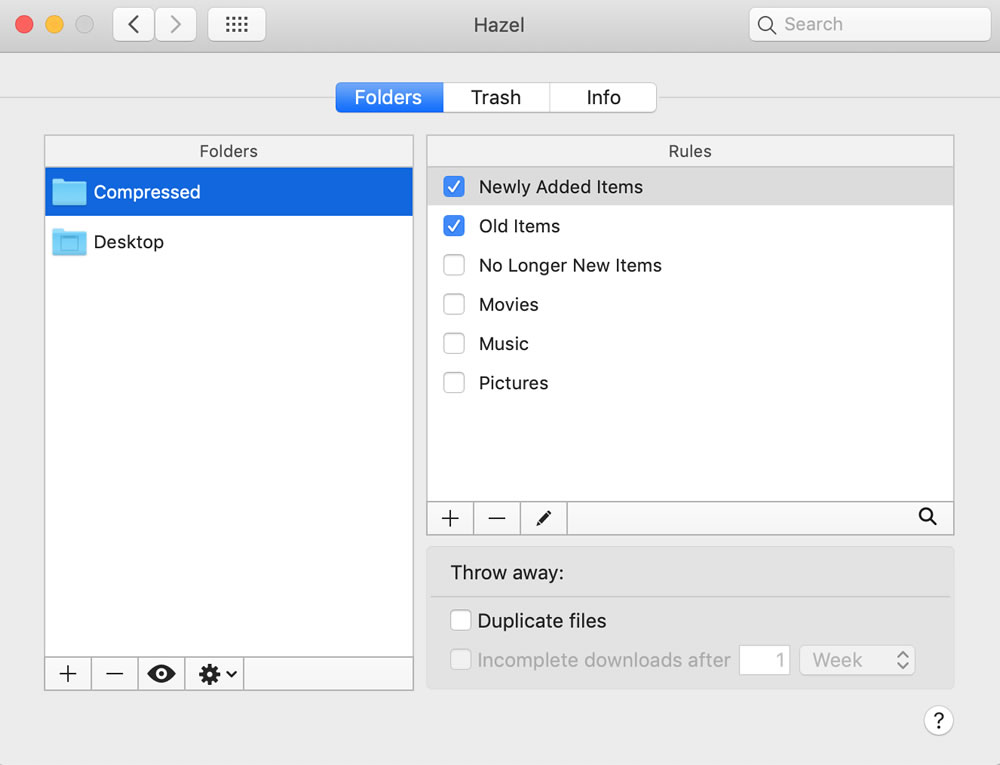The height and width of the screenshot is (765, 1000).
Task: Click the Compressed folder icon
Action: coord(69,192)
